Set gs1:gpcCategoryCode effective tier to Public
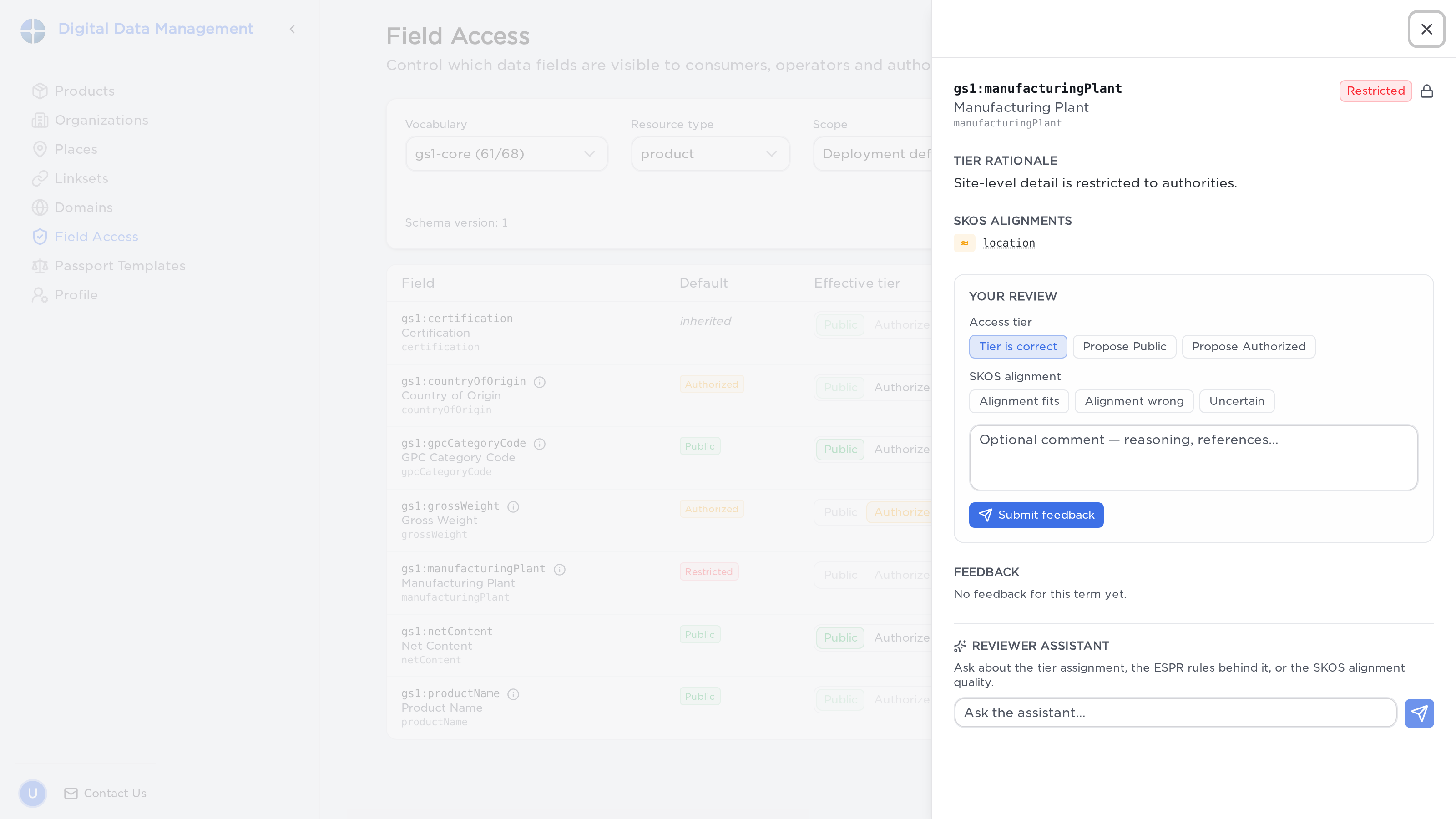Screen dimensions: 1456x819 840,450
